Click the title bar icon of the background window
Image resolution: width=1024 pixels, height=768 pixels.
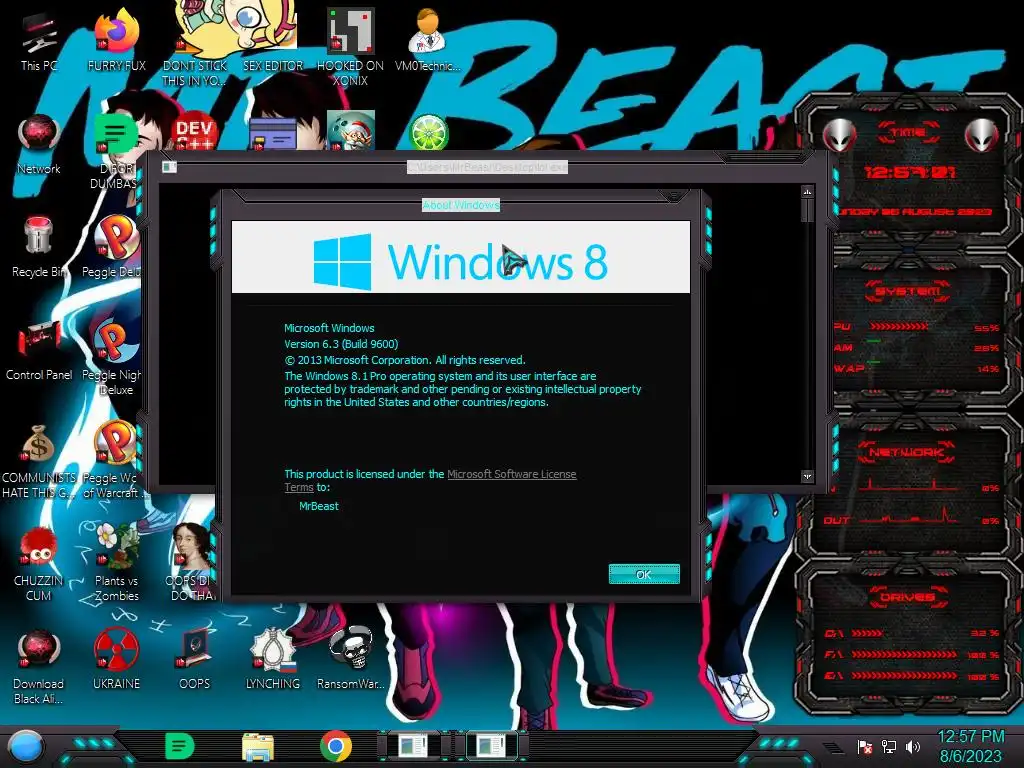[169, 167]
